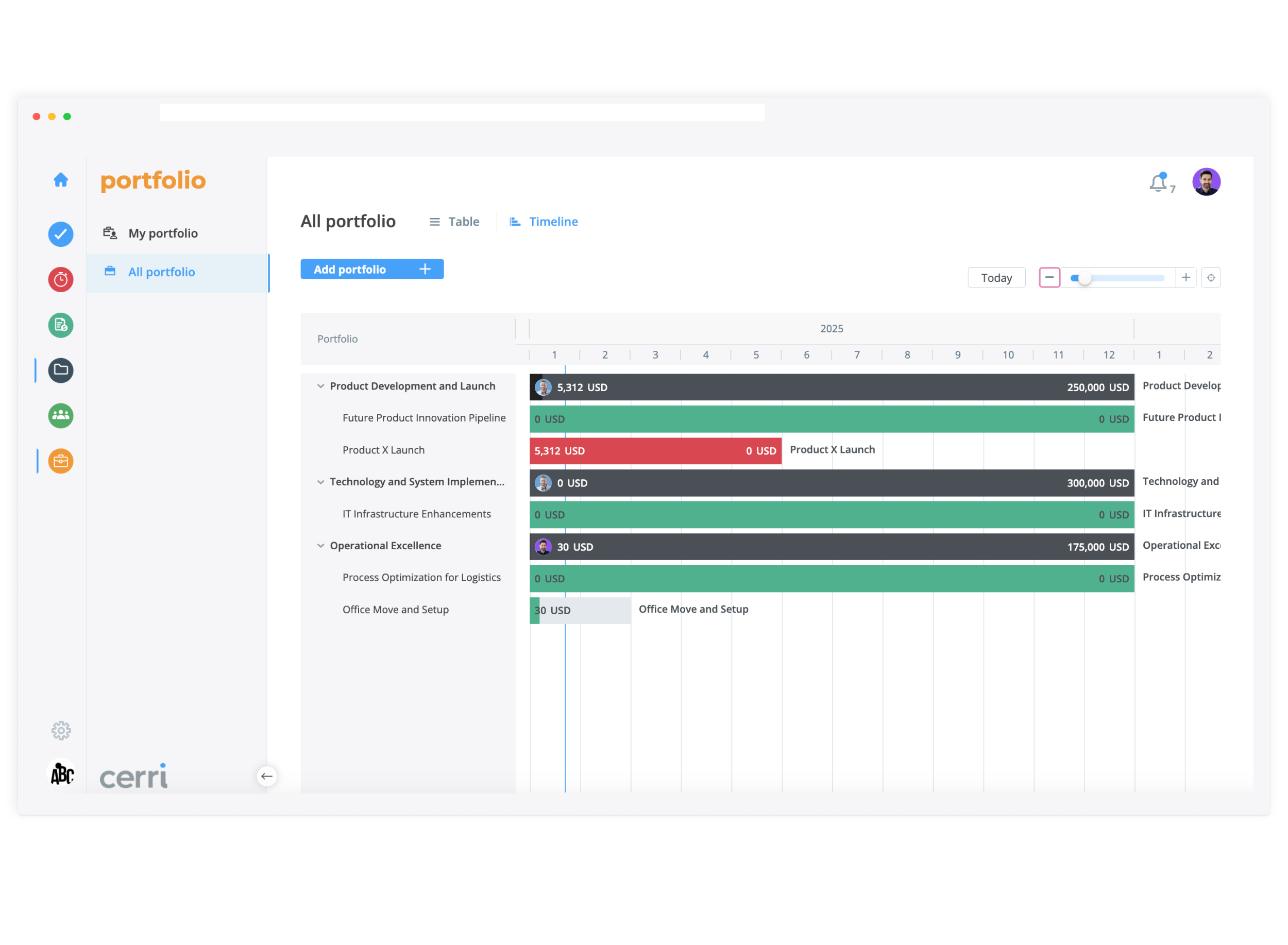Image resolution: width=1288 pixels, height=945 pixels.
Task: Zoom out timeline with minus button
Action: [1049, 278]
